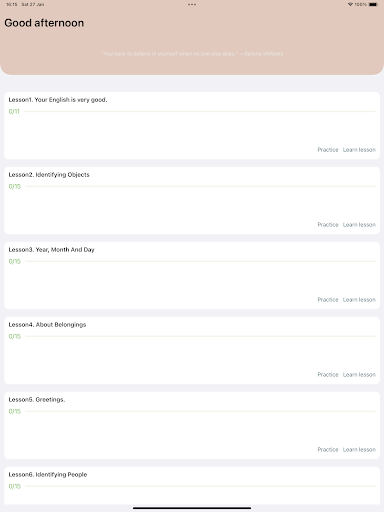384x512 pixels.
Task: Select the Lesson5 Greetings title
Action: pos(37,400)
